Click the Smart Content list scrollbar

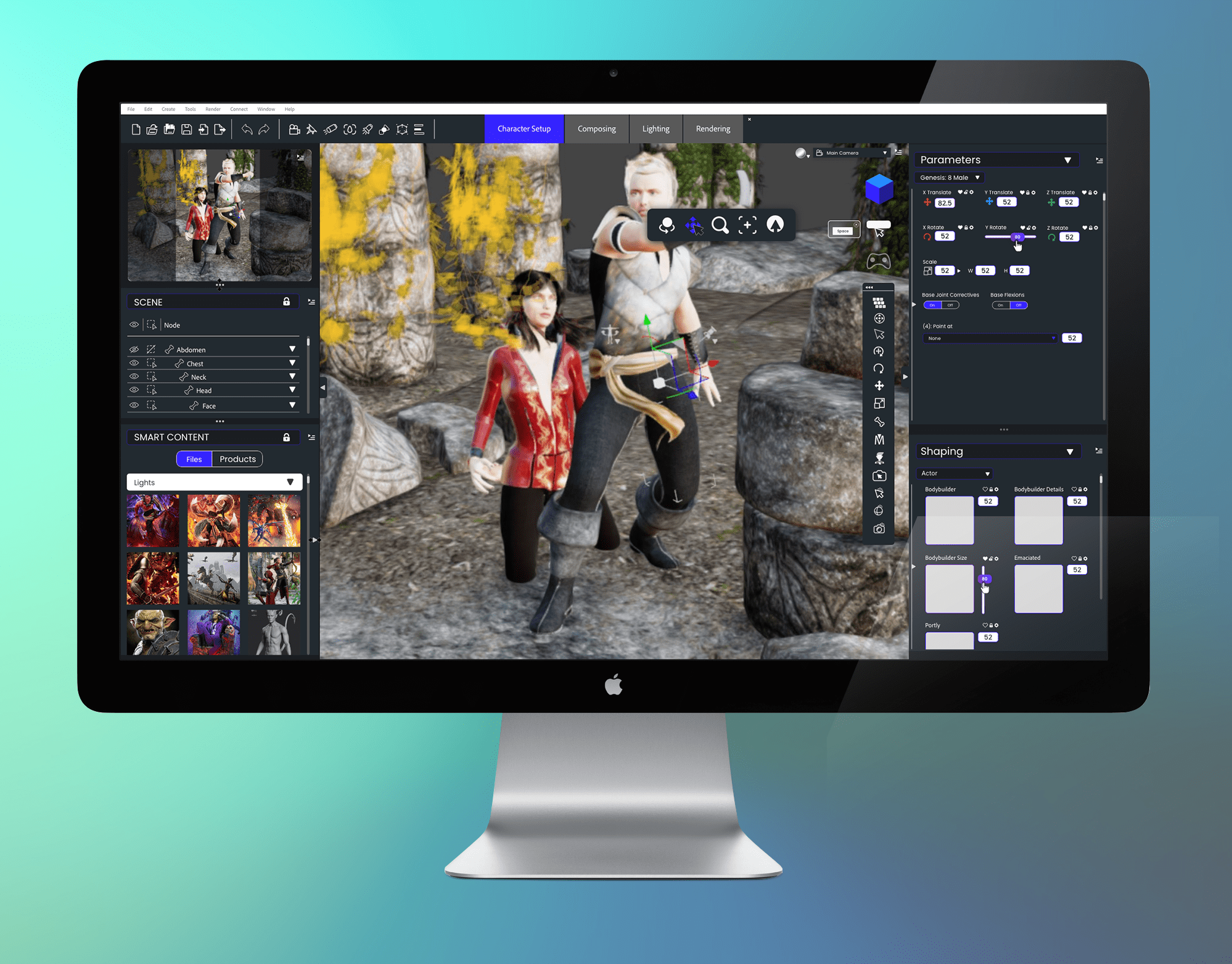[x=308, y=480]
